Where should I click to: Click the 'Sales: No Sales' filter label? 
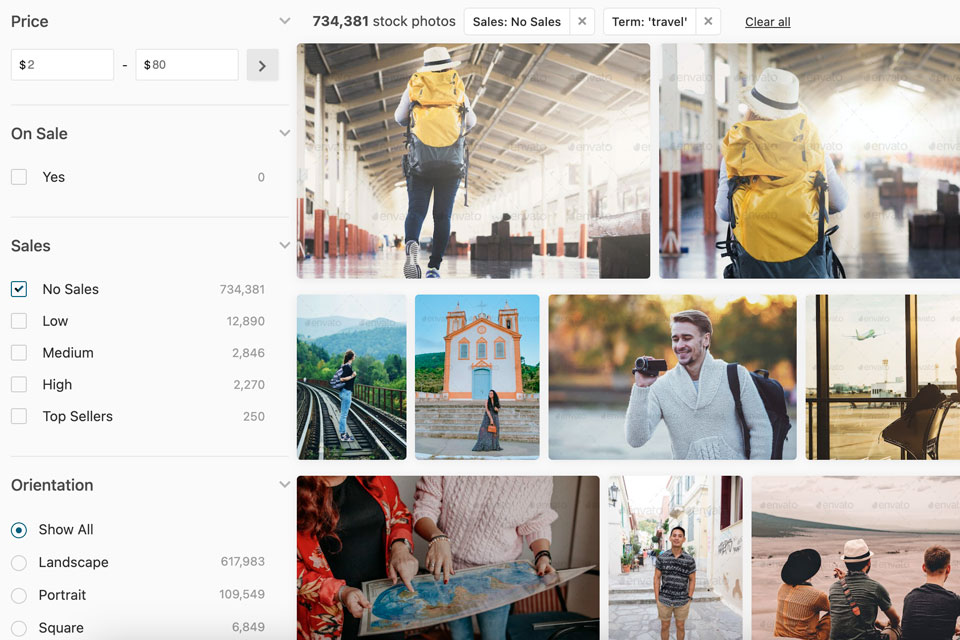(x=517, y=22)
